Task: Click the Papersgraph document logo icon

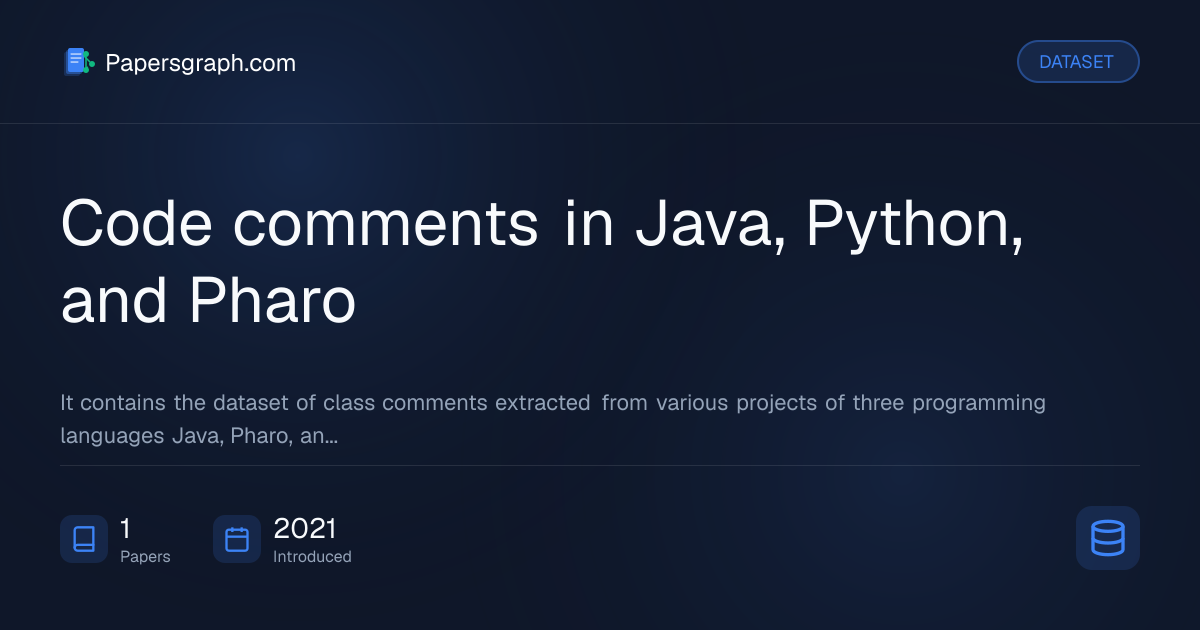Action: coord(79,62)
